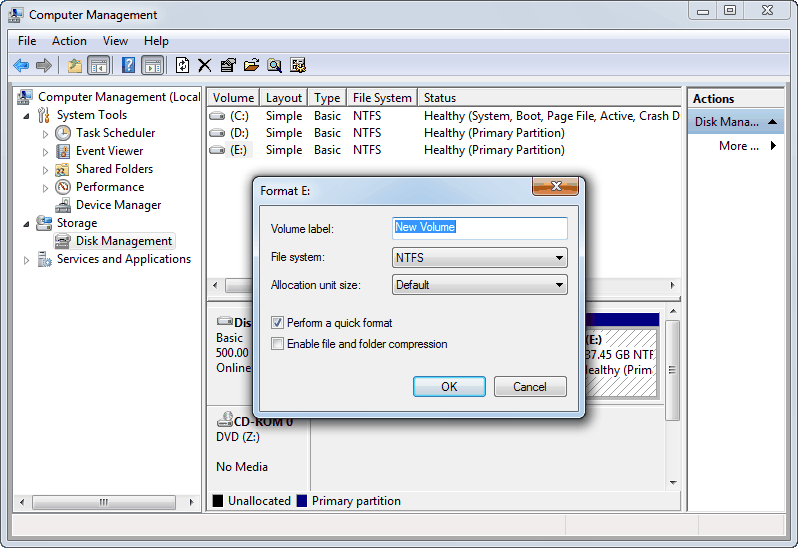Open the Help menu

tap(156, 41)
